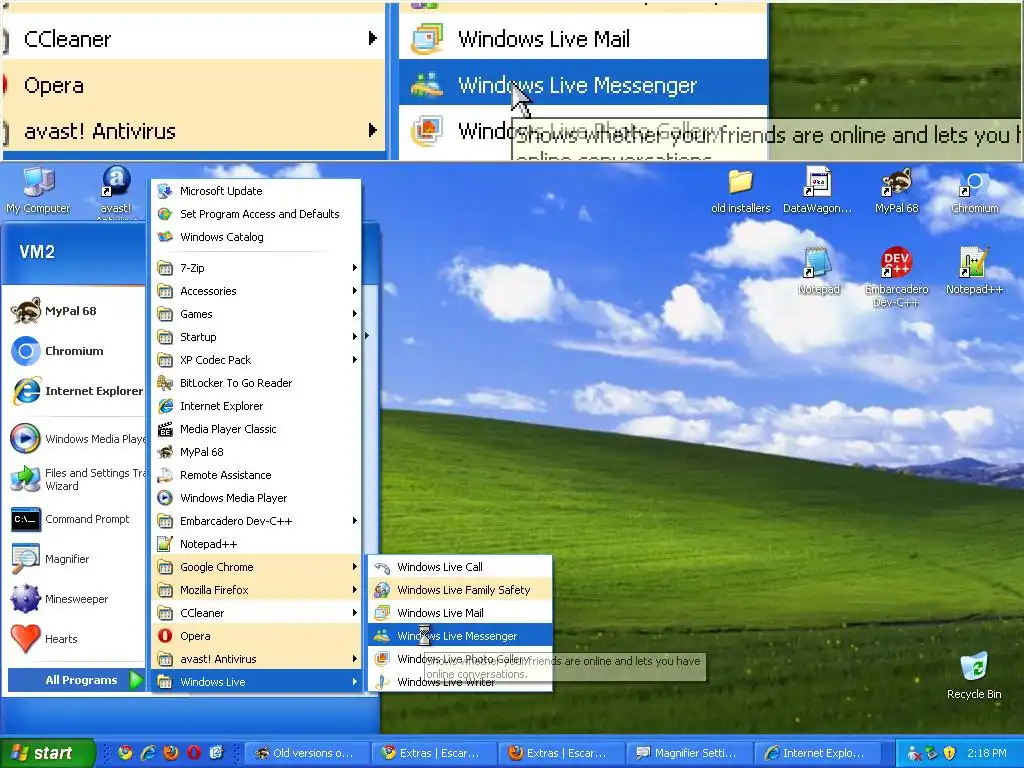Open Command Prompt from Start menu
The height and width of the screenshot is (768, 1024).
[73, 519]
